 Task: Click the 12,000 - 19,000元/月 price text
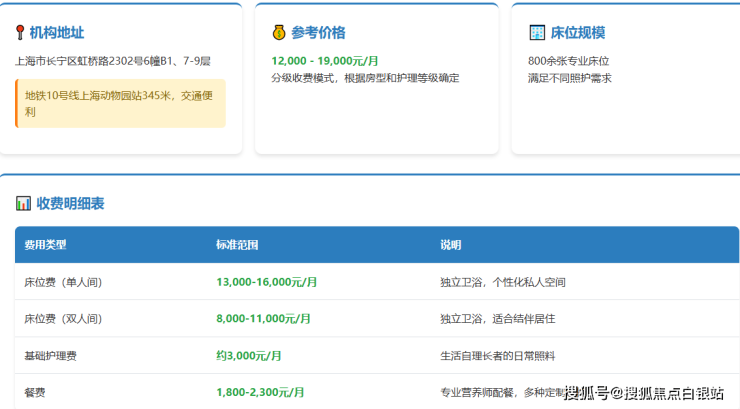324,61
